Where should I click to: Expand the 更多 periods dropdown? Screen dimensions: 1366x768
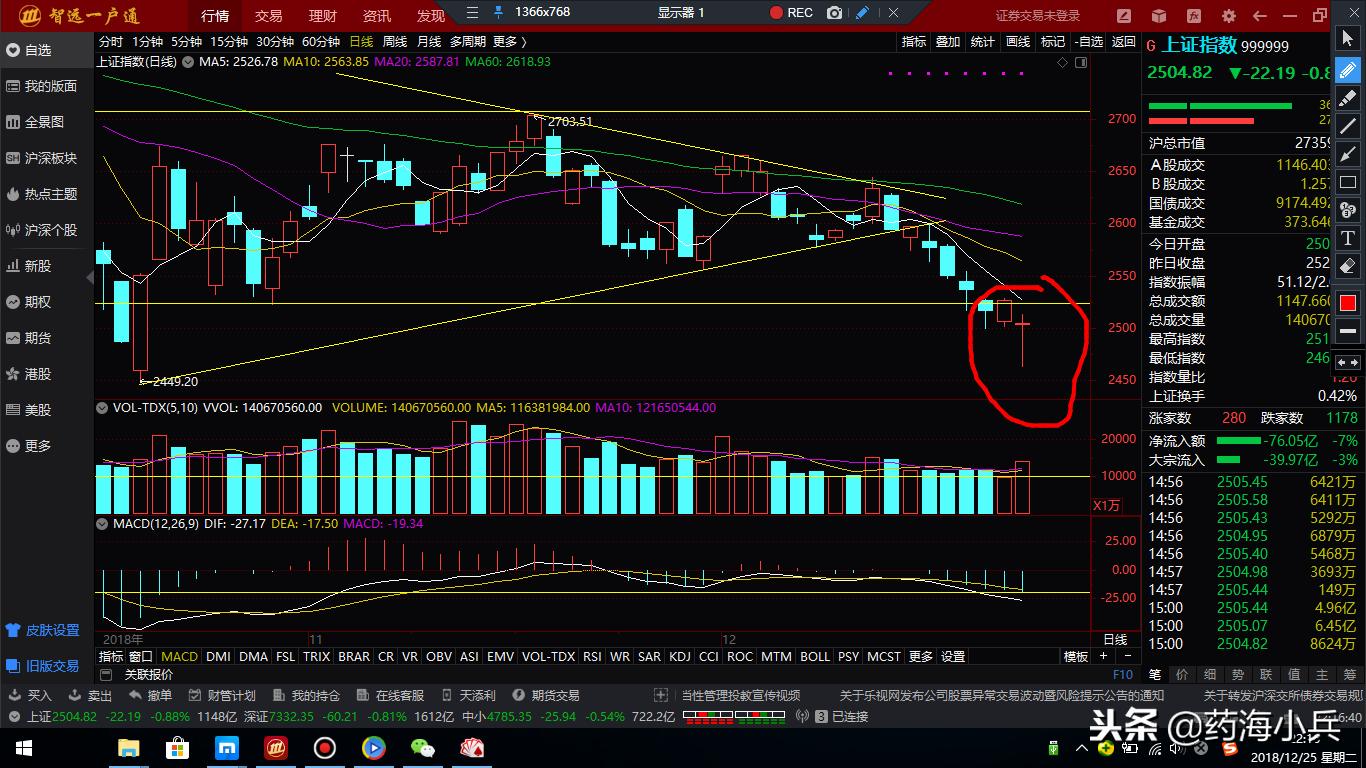(509, 42)
